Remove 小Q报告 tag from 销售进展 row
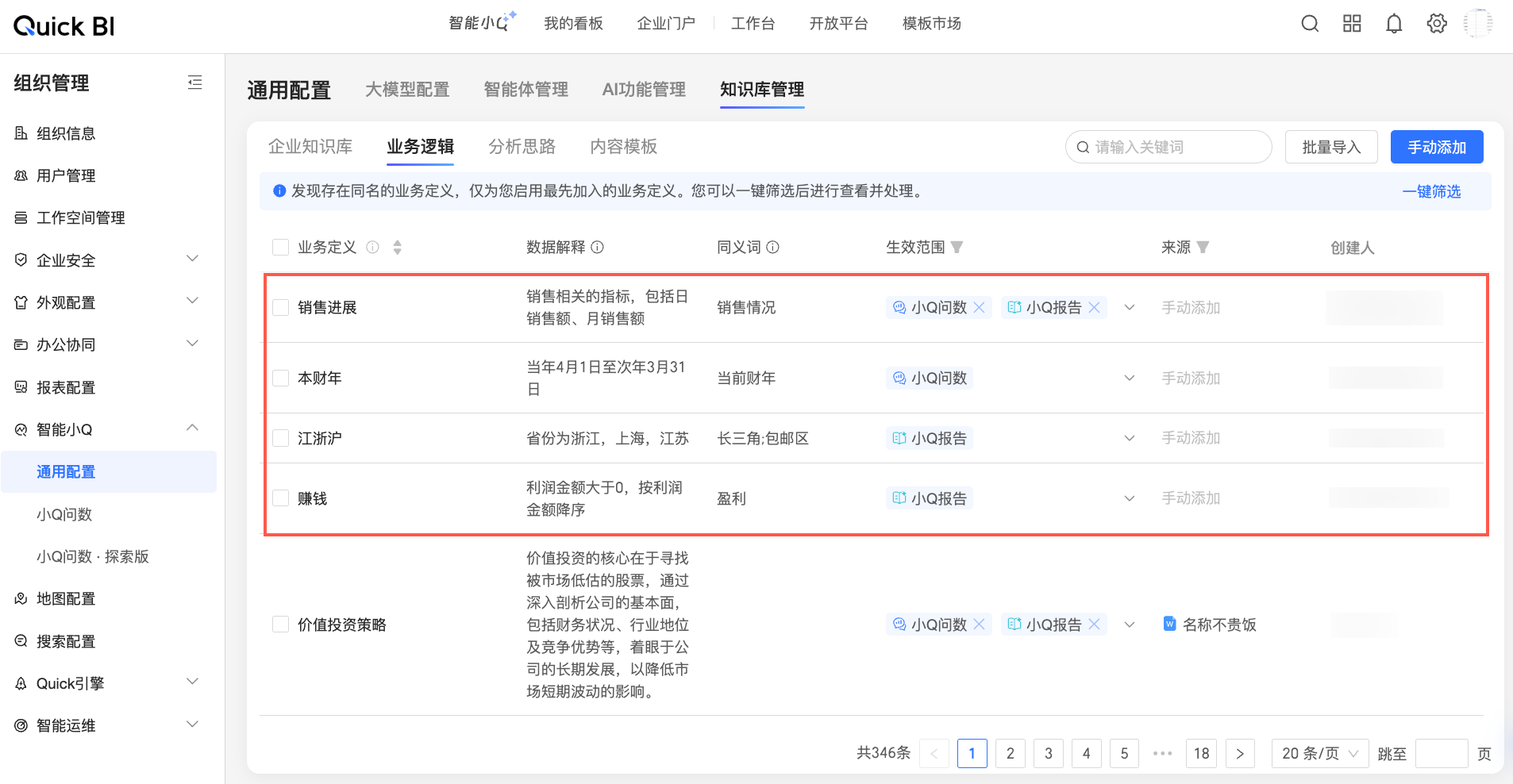This screenshot has width=1513, height=784. point(1095,307)
